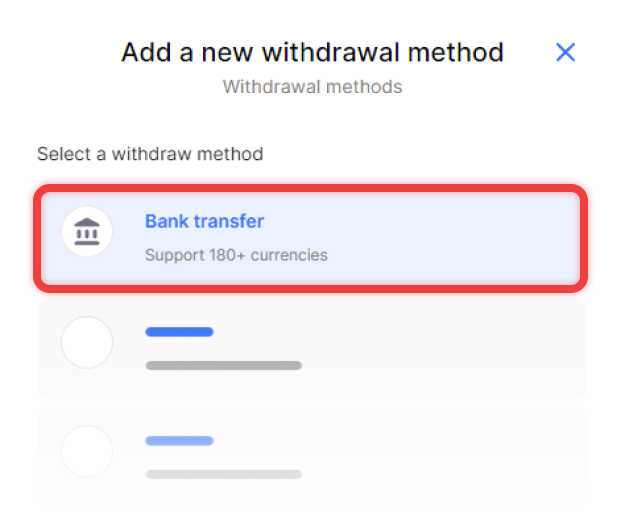Click the 'Select a withdraw method' label
The height and width of the screenshot is (516, 625).
(x=150, y=154)
